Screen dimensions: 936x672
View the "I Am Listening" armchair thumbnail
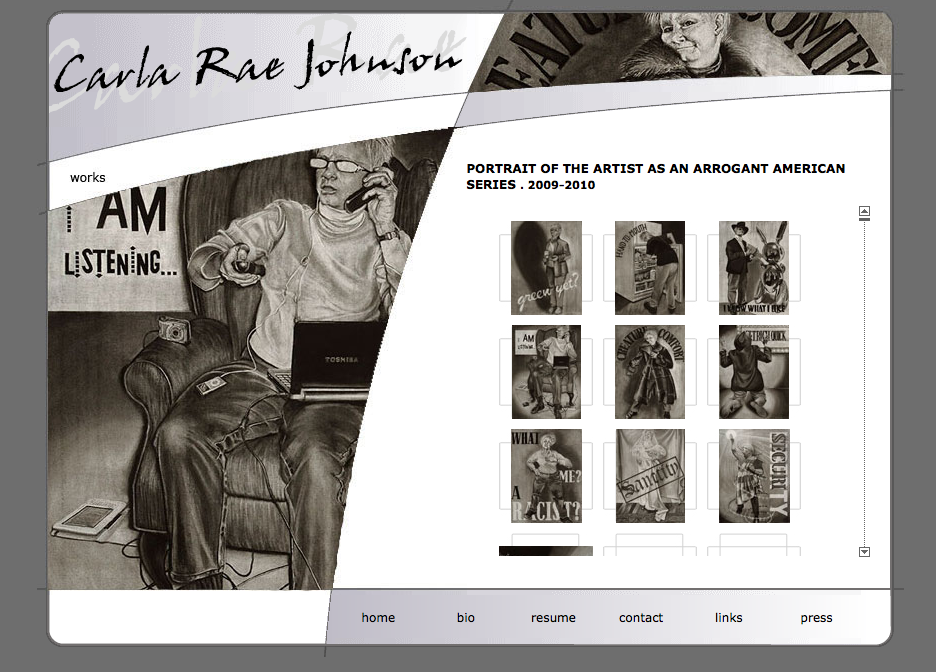546,372
